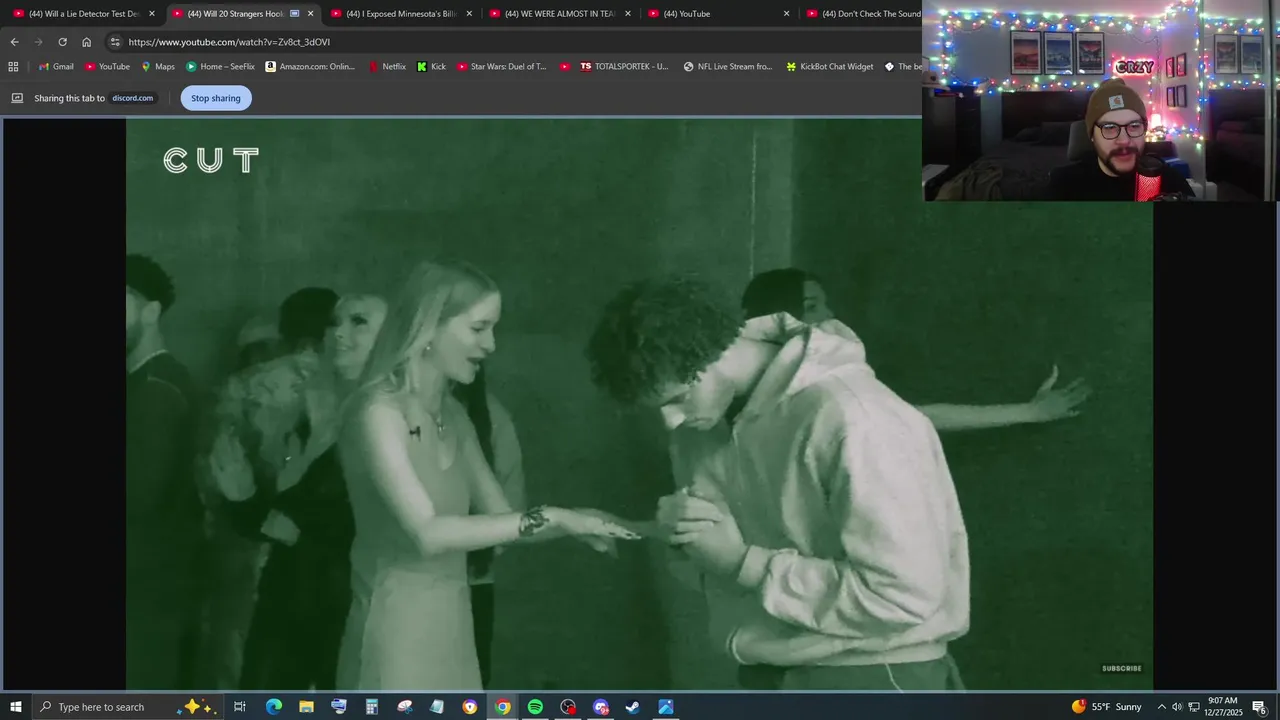The image size is (1280, 720).
Task: Open the Windows Start menu
Action: pos(15,707)
